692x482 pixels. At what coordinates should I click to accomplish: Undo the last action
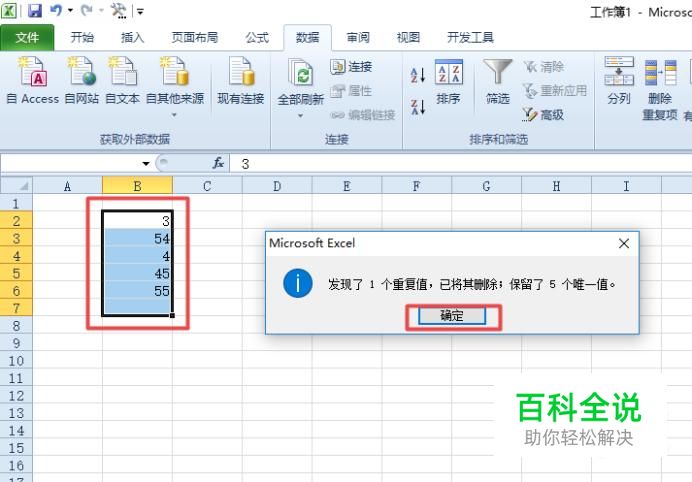point(56,11)
